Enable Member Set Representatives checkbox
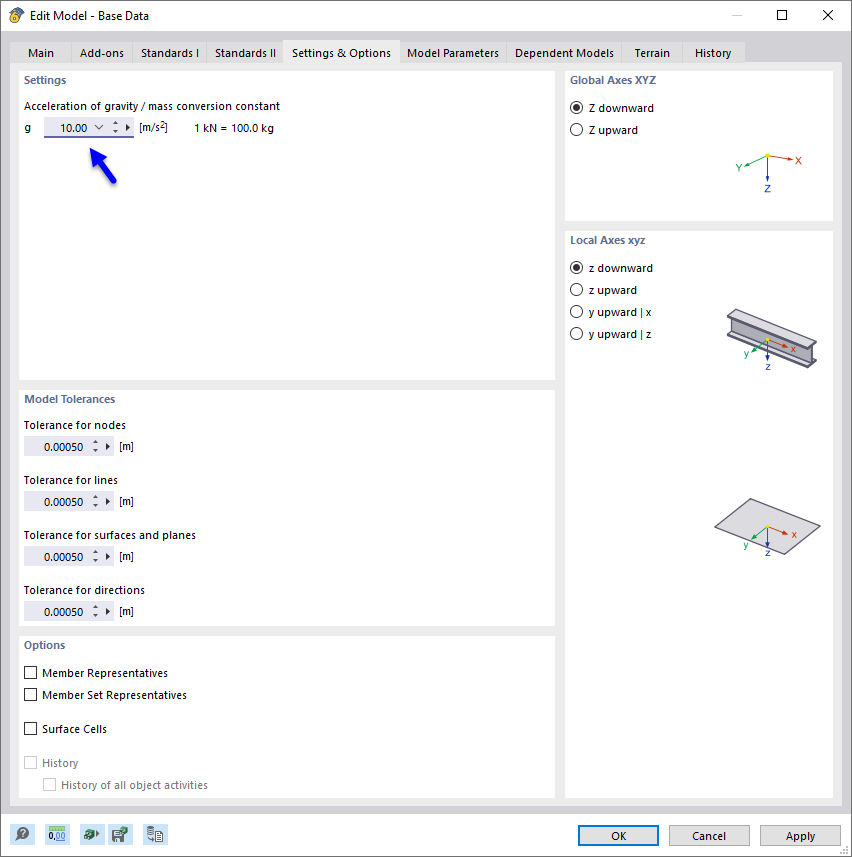Image resolution: width=852 pixels, height=857 pixels. tap(31, 695)
